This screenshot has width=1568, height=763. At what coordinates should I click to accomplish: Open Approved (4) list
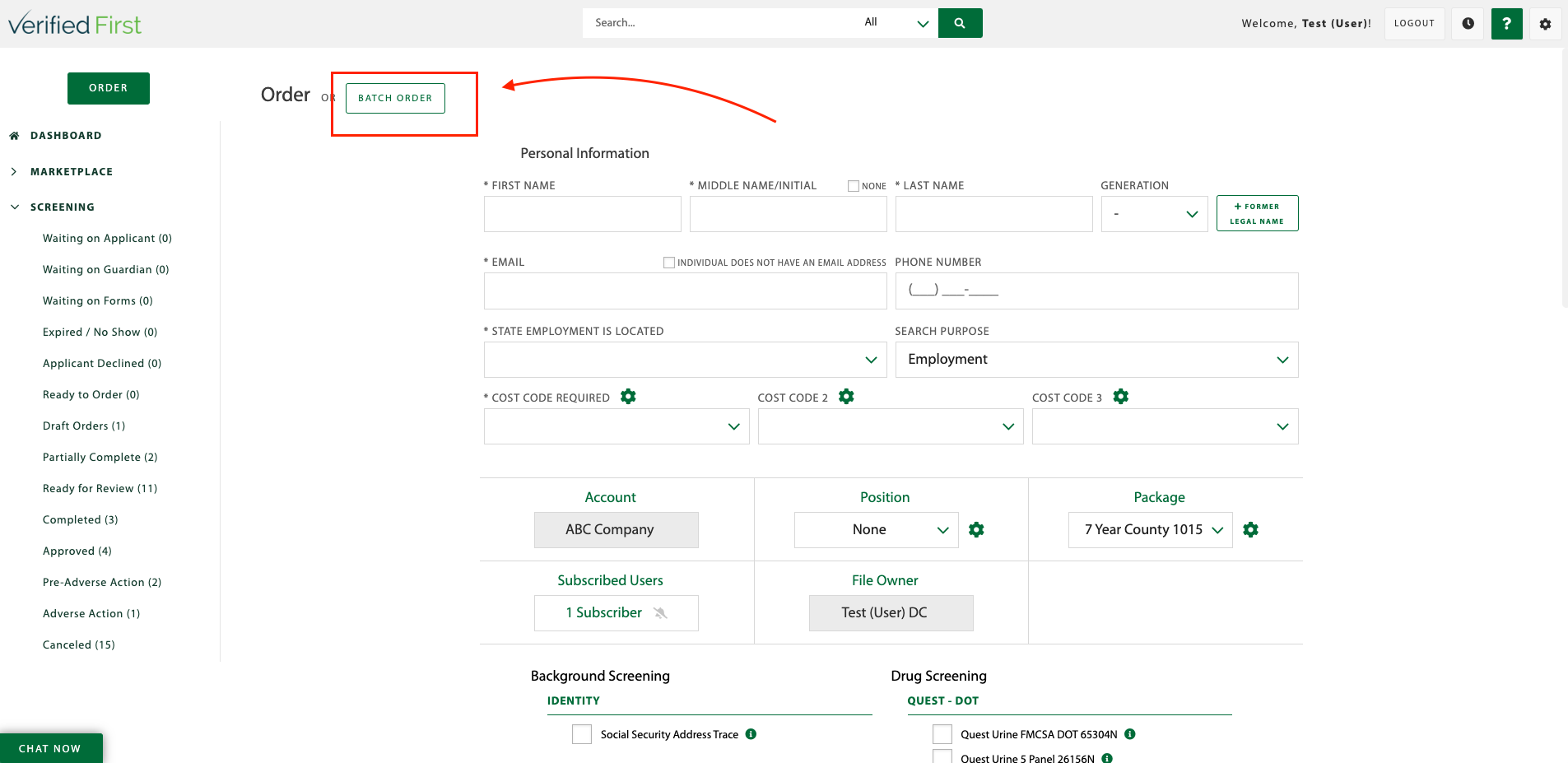pos(77,551)
